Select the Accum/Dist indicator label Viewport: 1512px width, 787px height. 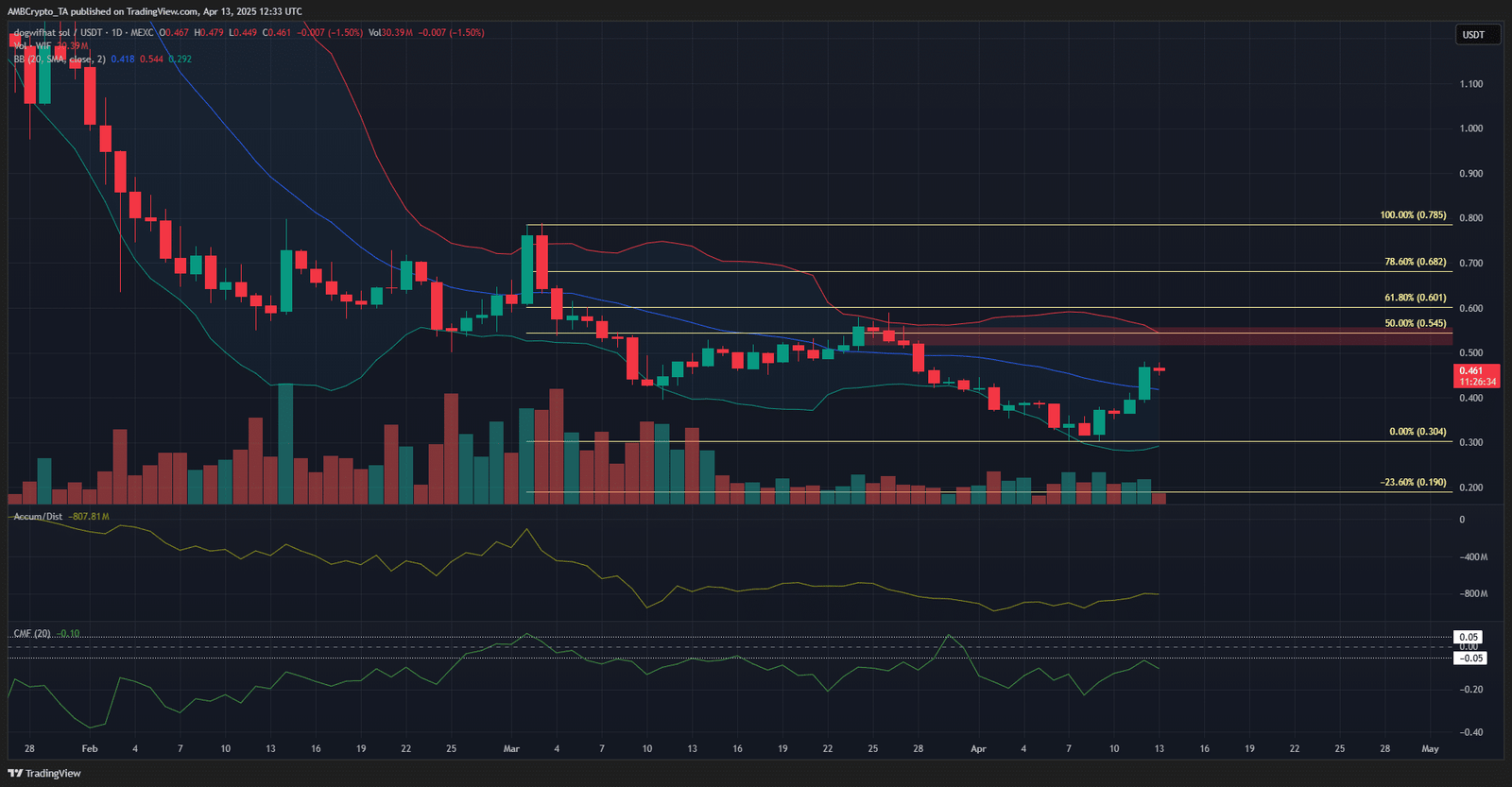[38, 517]
